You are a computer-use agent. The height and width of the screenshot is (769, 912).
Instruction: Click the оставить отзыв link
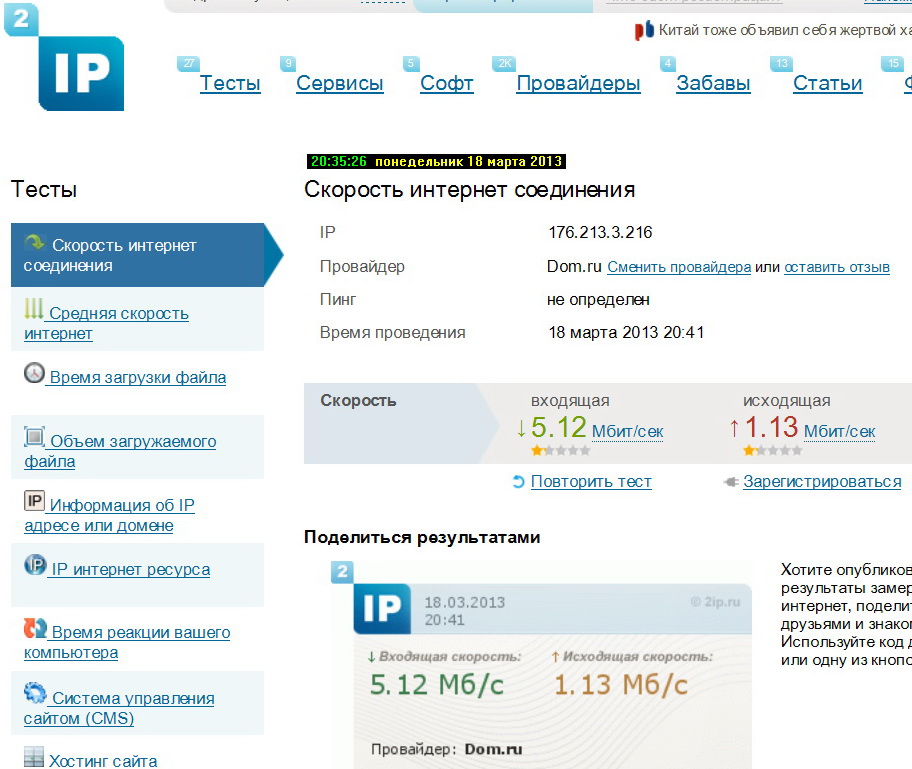836,268
